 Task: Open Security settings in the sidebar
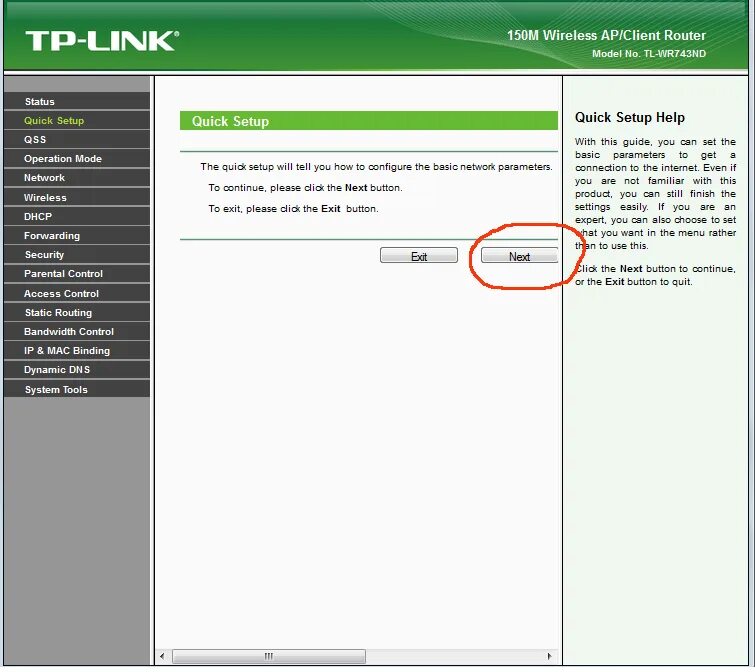[77, 255]
